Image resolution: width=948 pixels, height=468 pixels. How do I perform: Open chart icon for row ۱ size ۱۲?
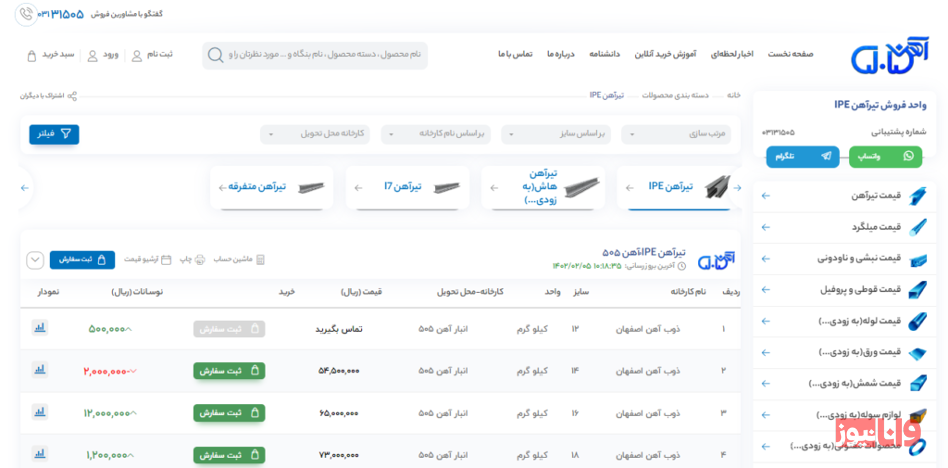tap(40, 328)
